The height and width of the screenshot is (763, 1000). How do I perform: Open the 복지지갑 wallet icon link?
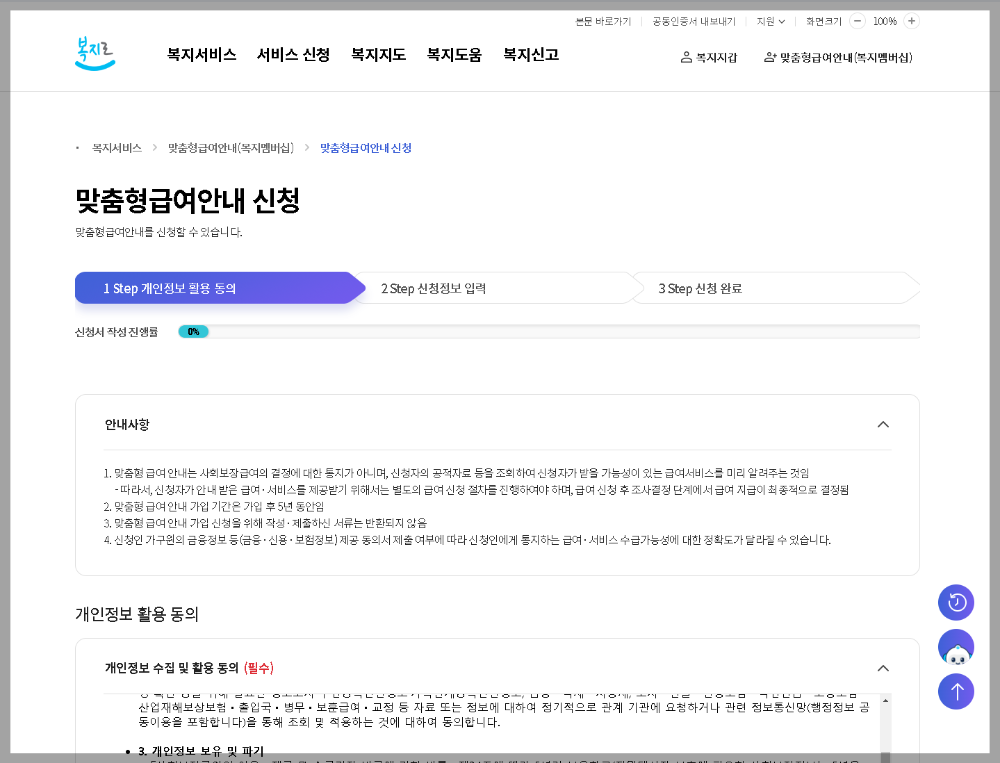(x=709, y=57)
